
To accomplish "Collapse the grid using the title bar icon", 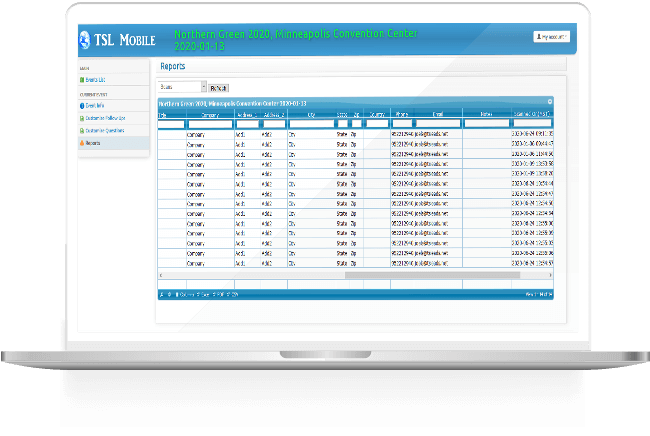I will point(548,102).
